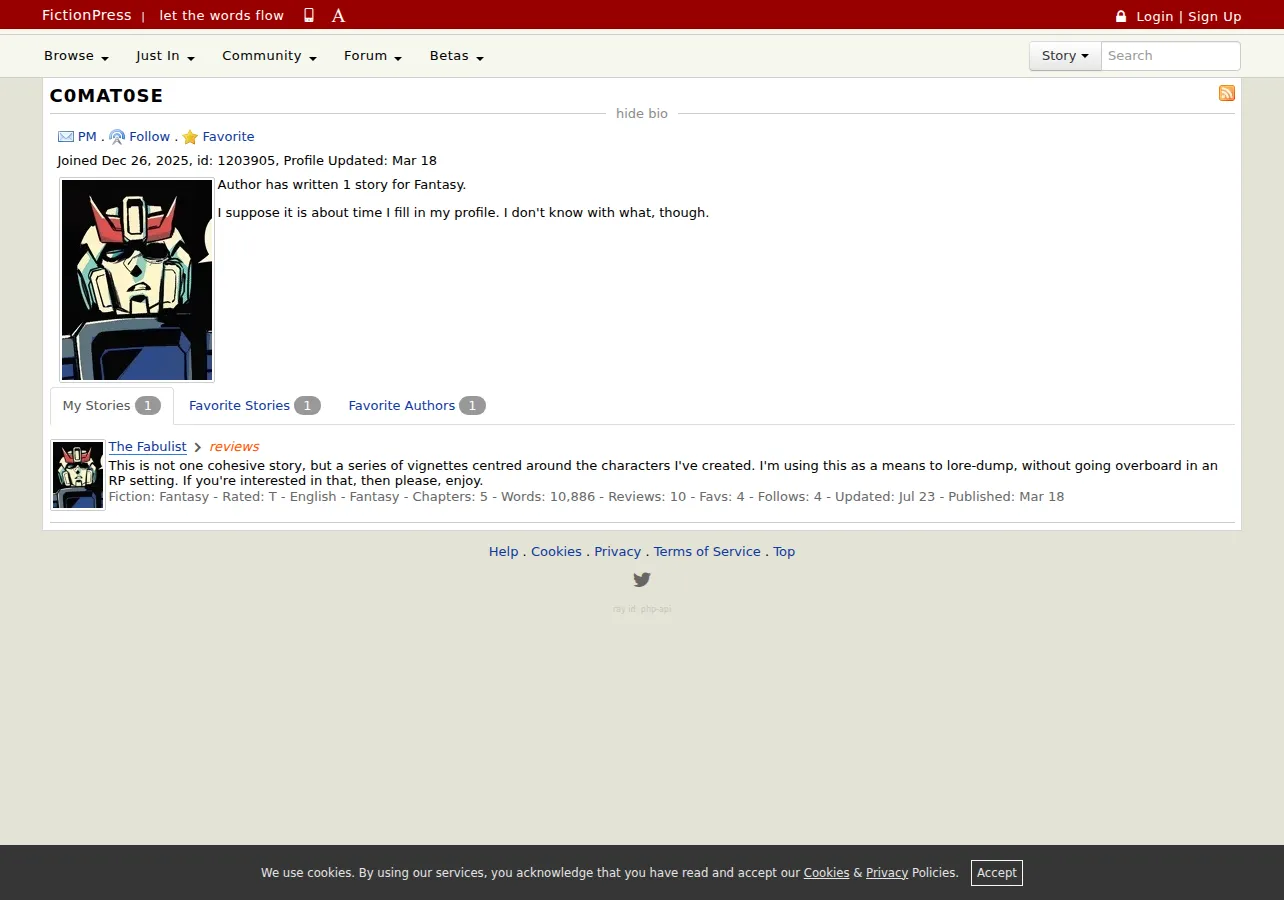Go to the FictionPress home link

click(87, 15)
